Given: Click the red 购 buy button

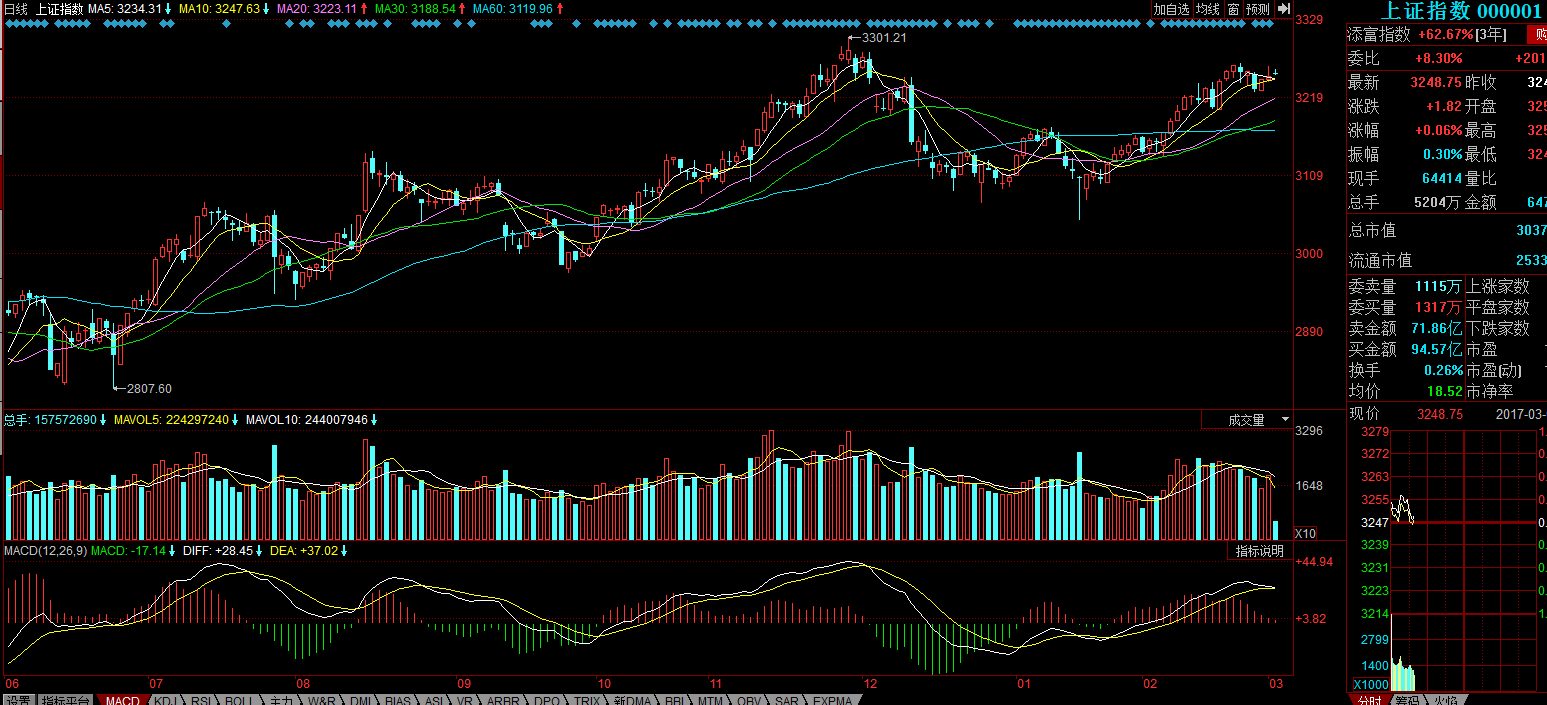Looking at the screenshot, I should click(x=1536, y=34).
